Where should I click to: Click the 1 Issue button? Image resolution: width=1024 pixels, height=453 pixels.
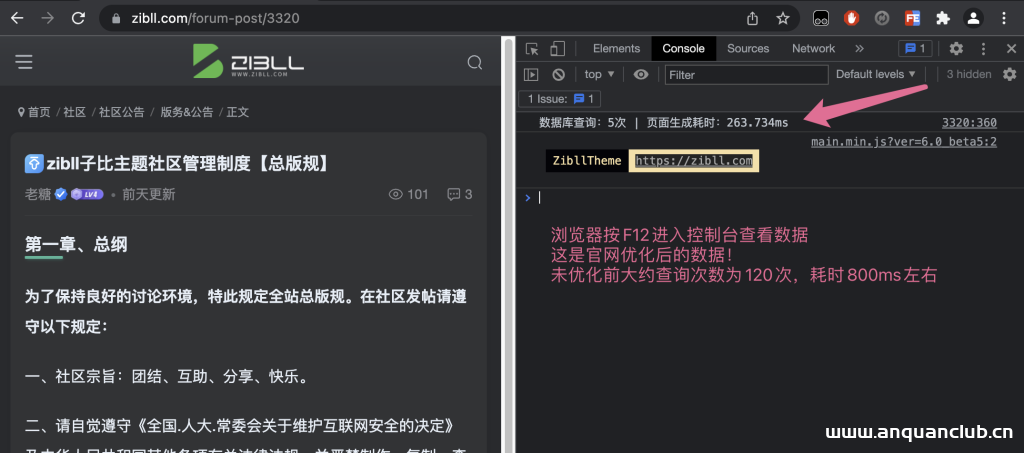tap(560, 99)
